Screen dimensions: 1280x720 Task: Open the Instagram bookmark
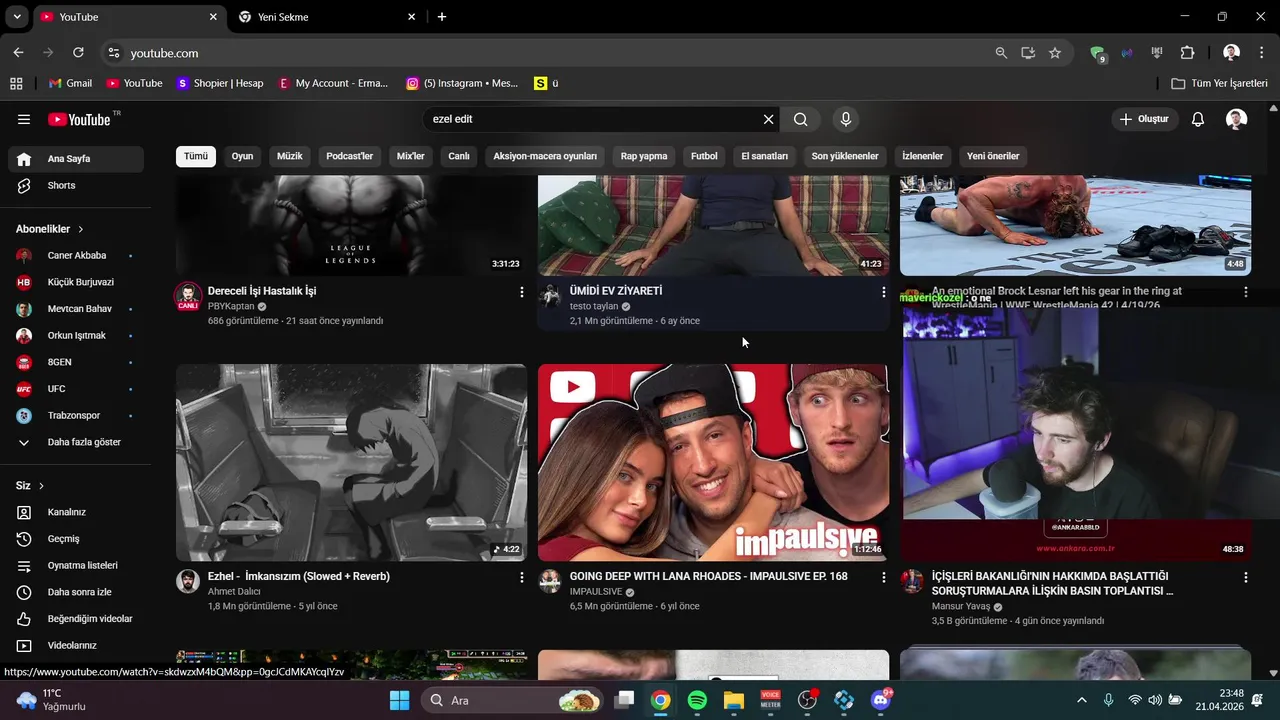pyautogui.click(x=462, y=83)
